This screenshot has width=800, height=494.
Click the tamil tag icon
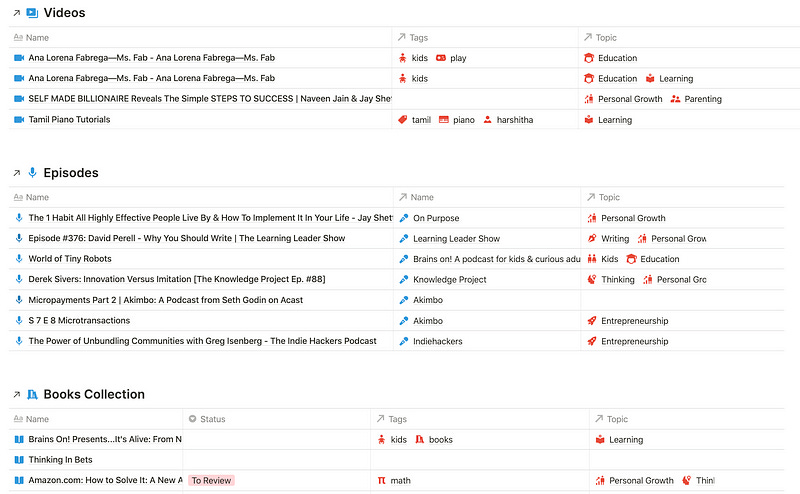tap(403, 119)
